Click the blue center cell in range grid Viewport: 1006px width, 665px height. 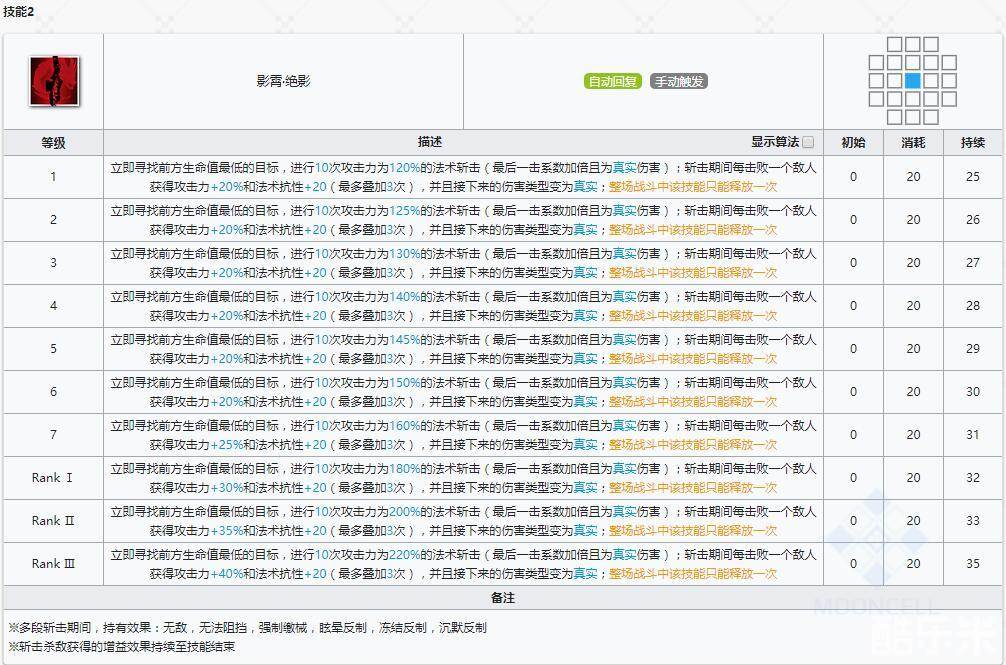pyautogui.click(x=912, y=81)
